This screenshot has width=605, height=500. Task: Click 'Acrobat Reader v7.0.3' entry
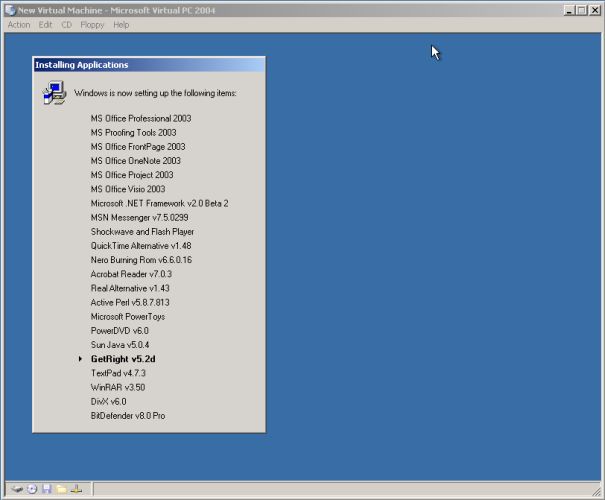click(x=131, y=274)
